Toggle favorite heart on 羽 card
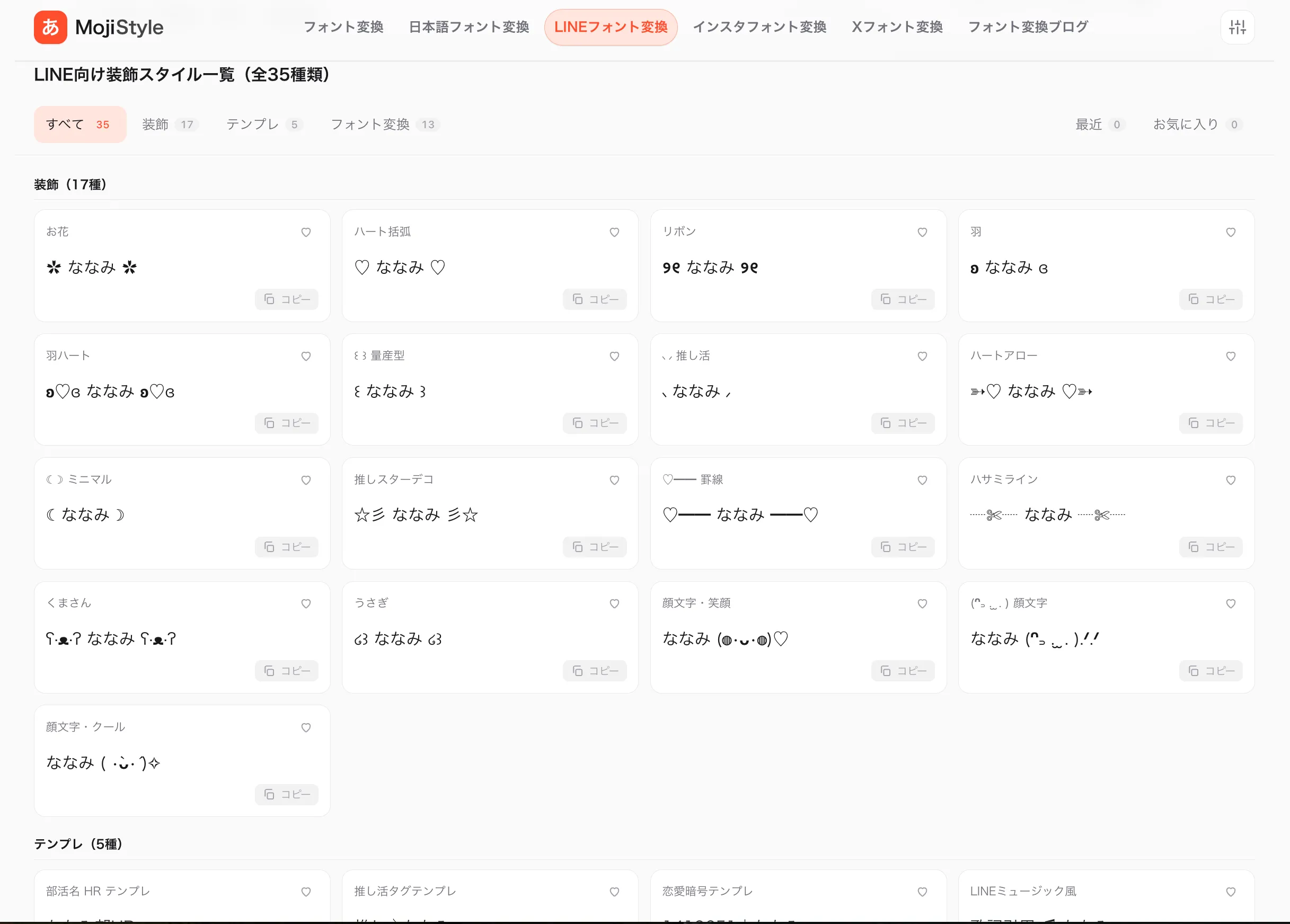This screenshot has height=924, width=1290. pos(1231,232)
